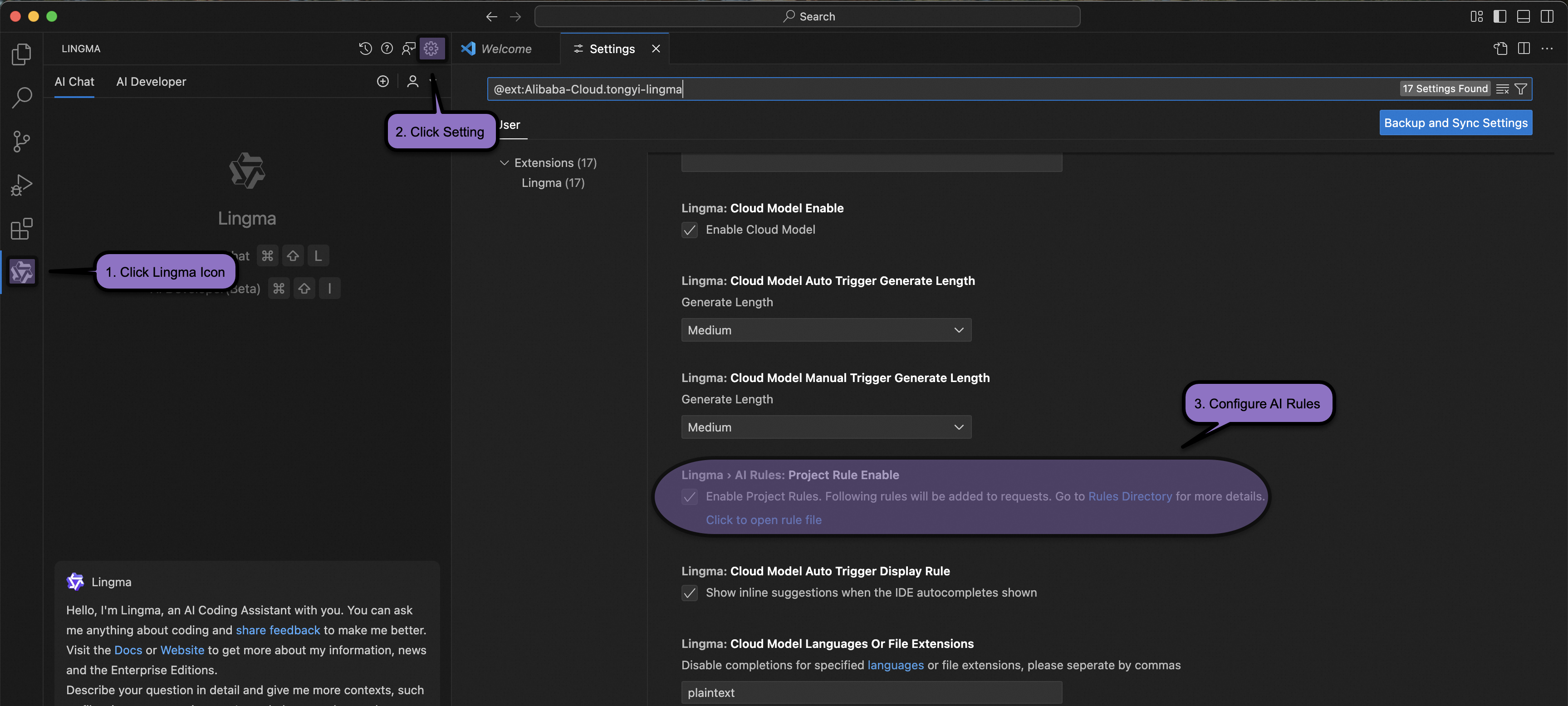Click Cloud Model Auto Trigger Display Rule title
1568x706 pixels.
[815, 571]
